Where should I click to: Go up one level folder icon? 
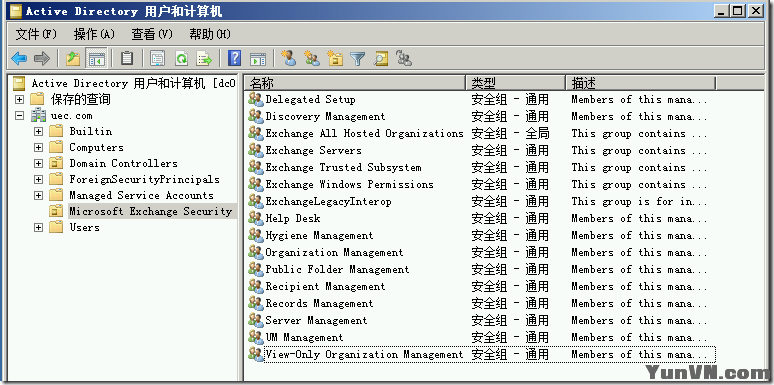pyautogui.click(x=73, y=59)
